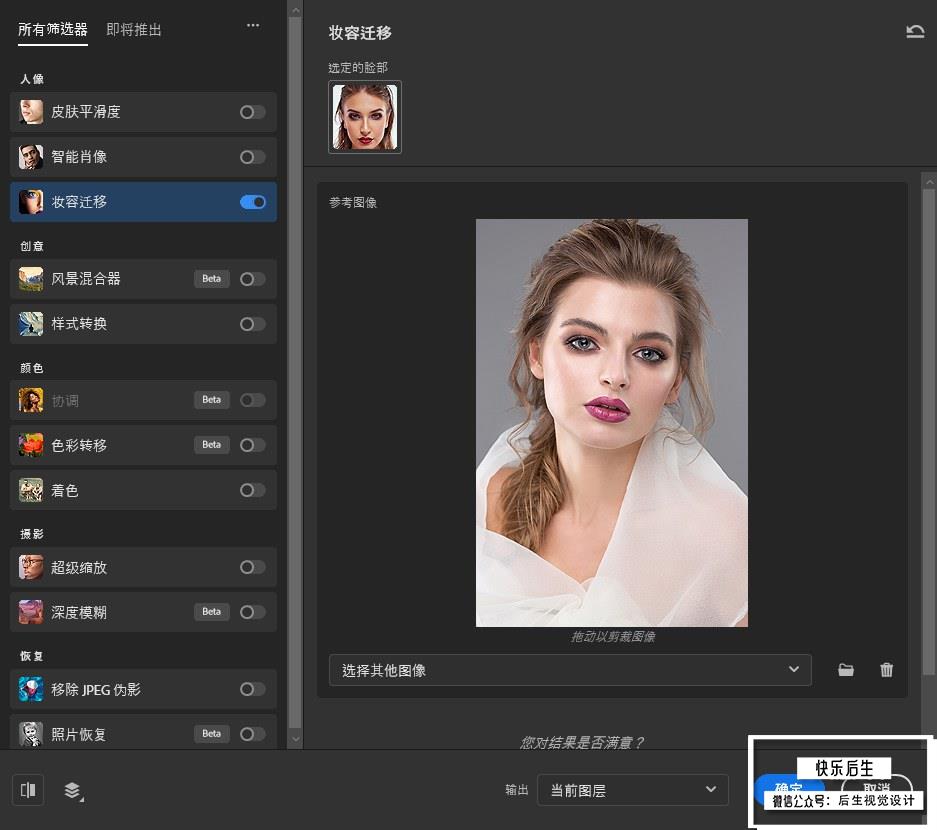This screenshot has width=937, height=830.
Task: Enable the 智能肖像 toggle
Action: [252, 157]
